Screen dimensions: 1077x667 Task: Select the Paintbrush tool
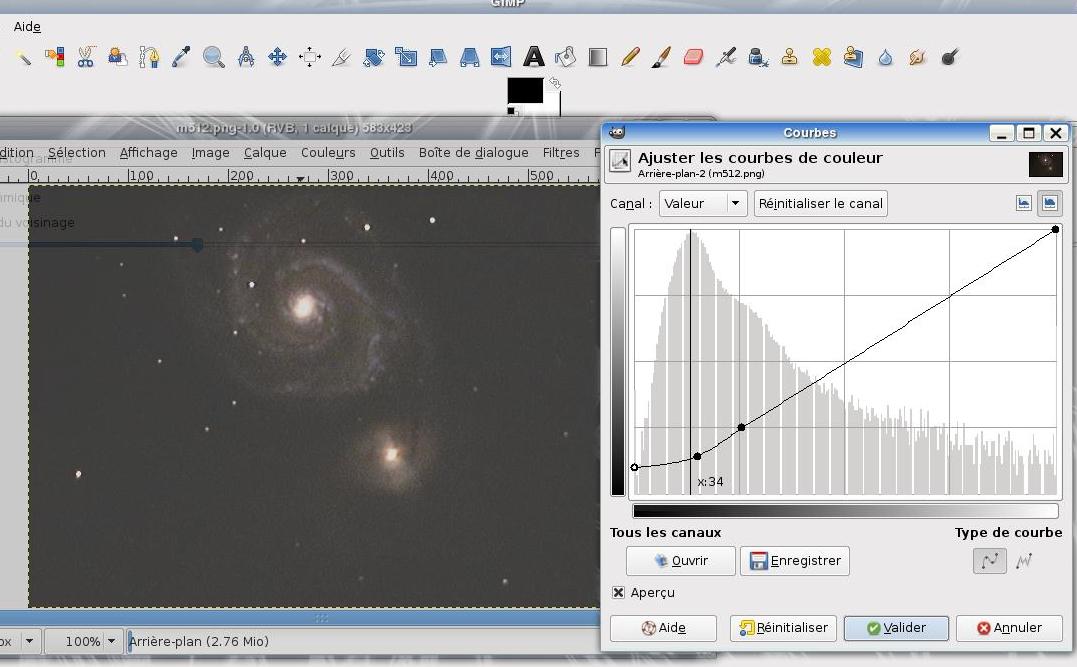coord(661,57)
